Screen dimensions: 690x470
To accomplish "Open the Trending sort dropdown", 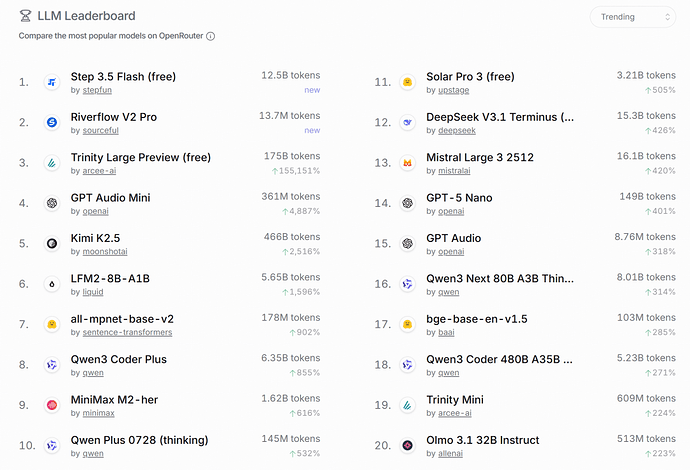I will pyautogui.click(x=633, y=17).
